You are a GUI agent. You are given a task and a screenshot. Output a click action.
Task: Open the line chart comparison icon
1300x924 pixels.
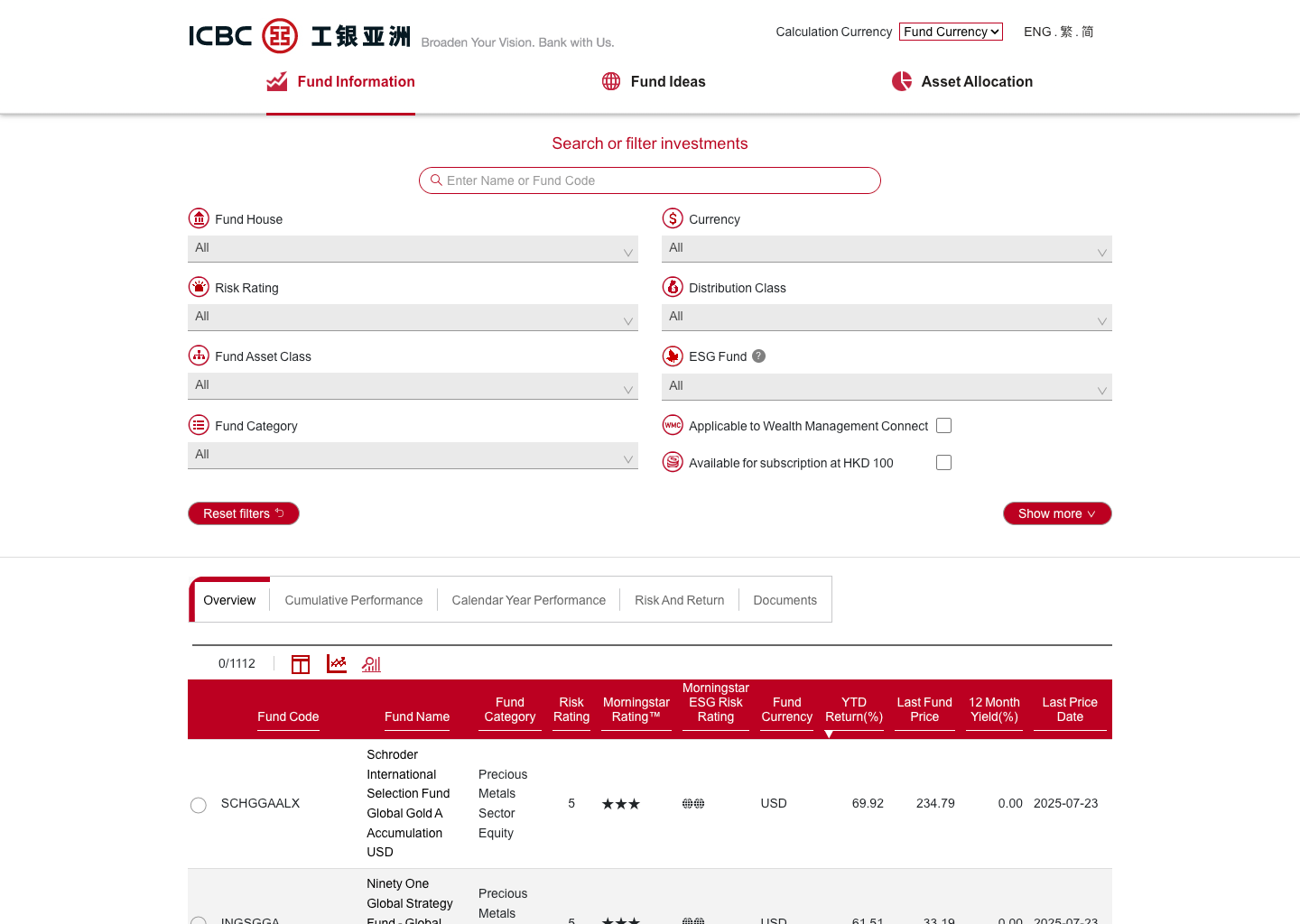pos(337,664)
